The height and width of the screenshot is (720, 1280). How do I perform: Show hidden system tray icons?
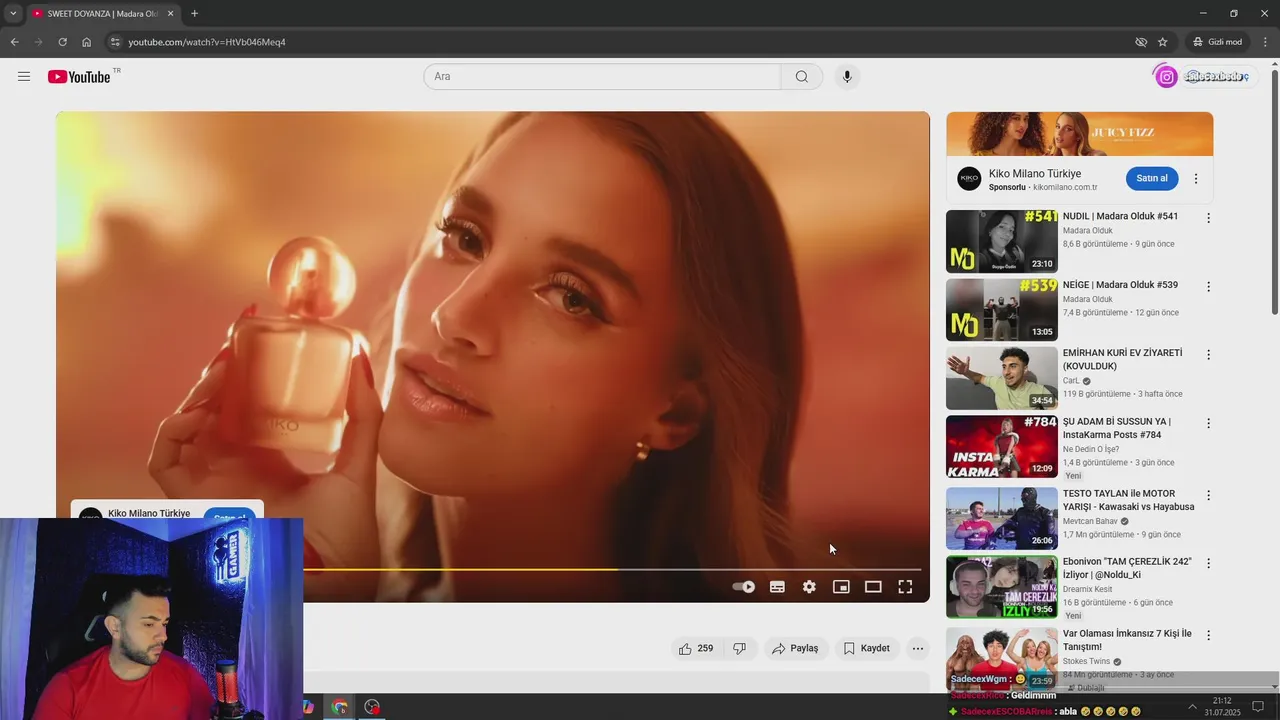(x=1192, y=707)
